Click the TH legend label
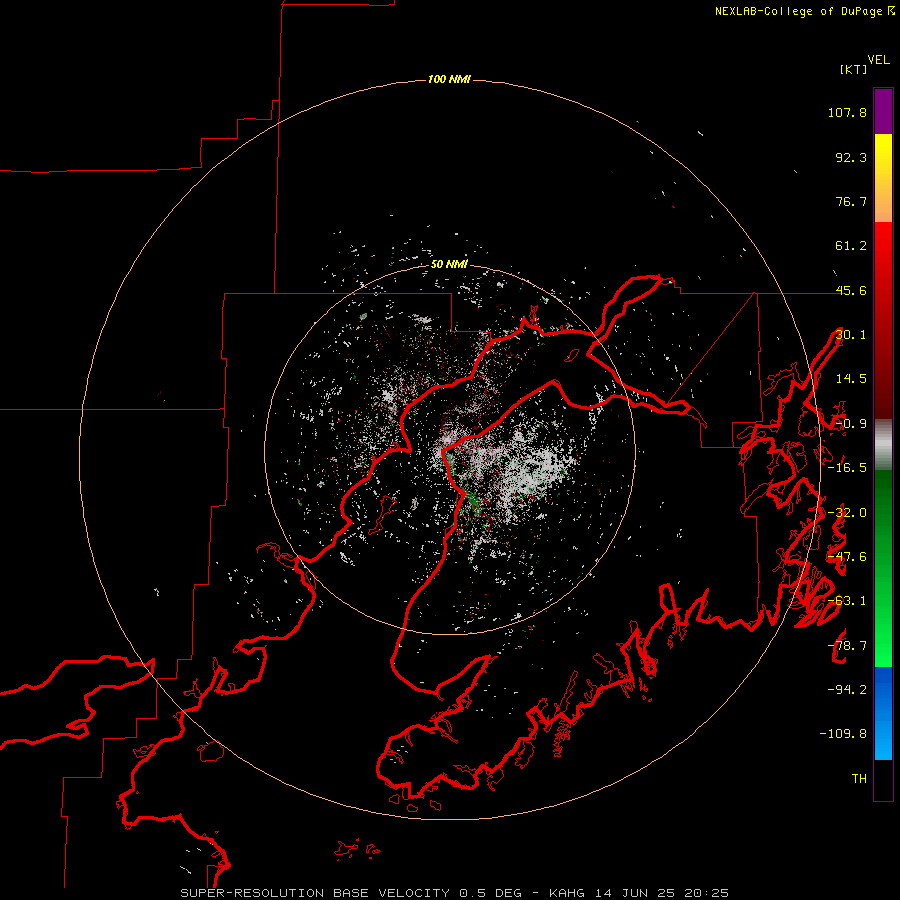 859,779
